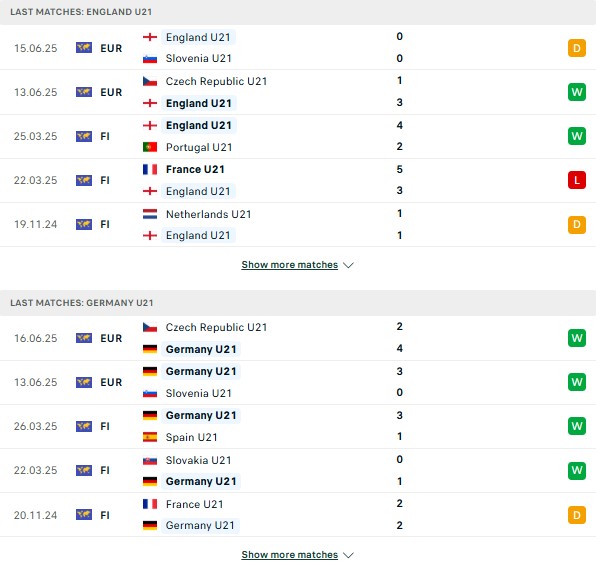Select Czech Republic U21 in Germany's matches
This screenshot has height=579, width=596.
tap(216, 327)
